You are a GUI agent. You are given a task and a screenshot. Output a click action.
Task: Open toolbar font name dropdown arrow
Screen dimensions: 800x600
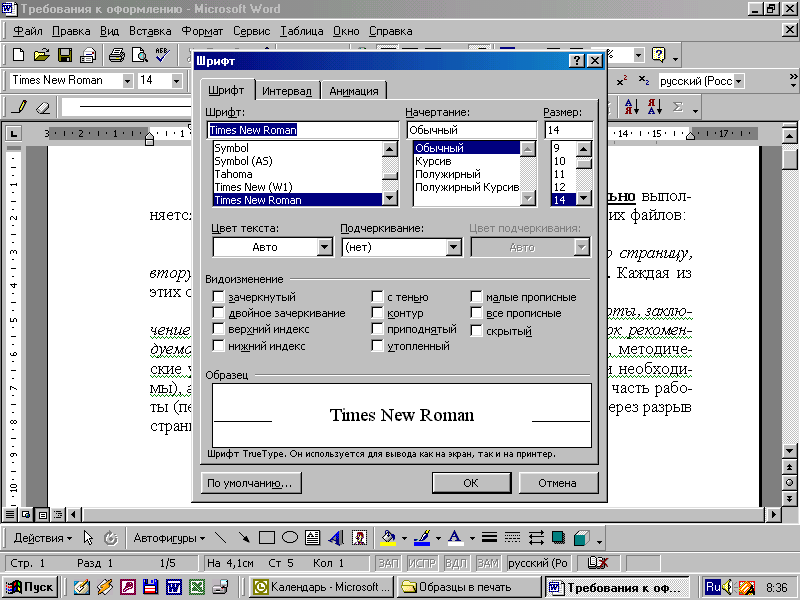tap(128, 81)
